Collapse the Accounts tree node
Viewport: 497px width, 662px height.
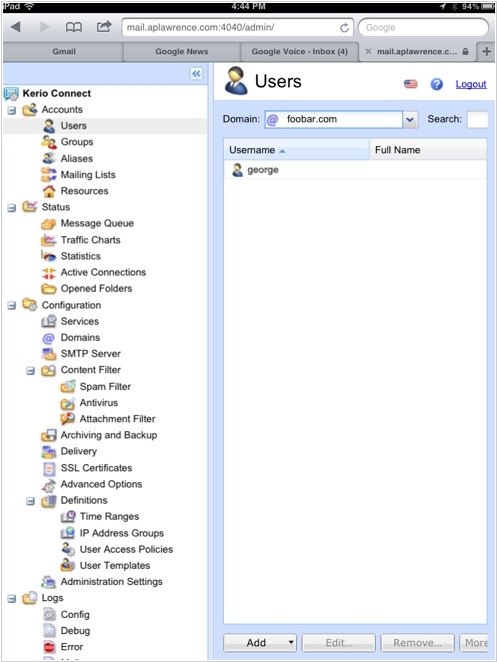pos(12,111)
